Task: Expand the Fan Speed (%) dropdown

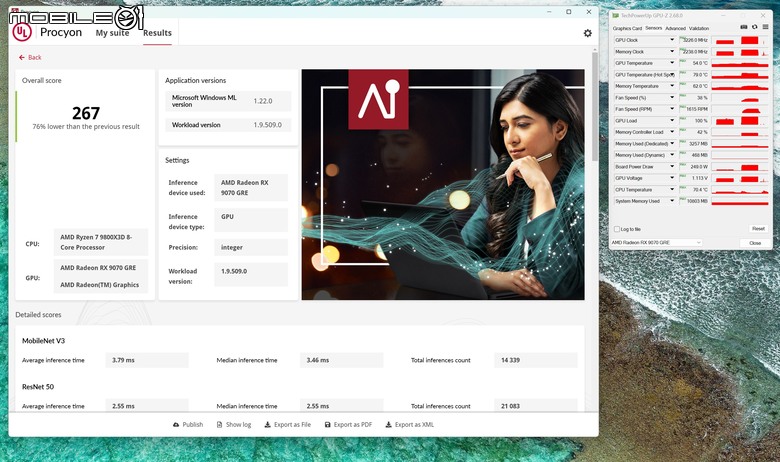Action: [672, 97]
